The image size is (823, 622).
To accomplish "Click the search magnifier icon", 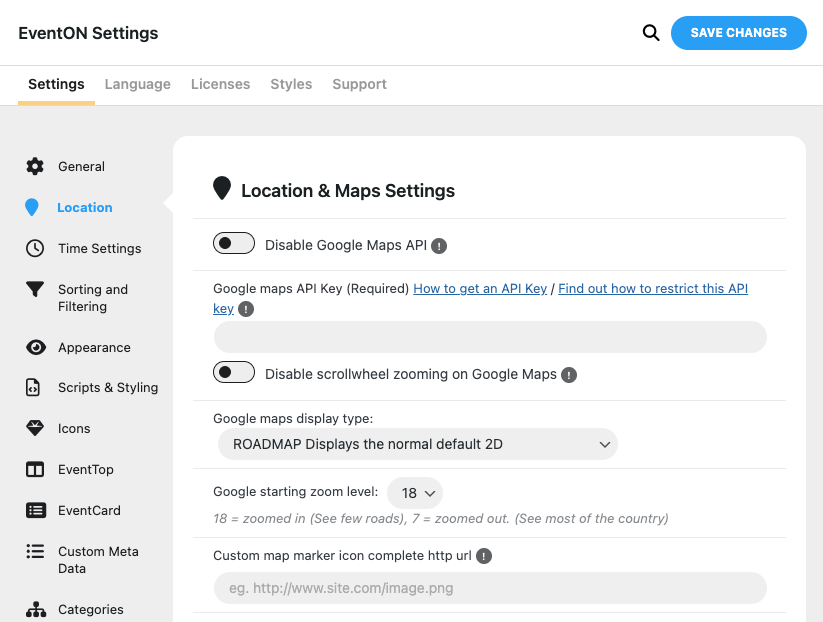I will 651,33.
